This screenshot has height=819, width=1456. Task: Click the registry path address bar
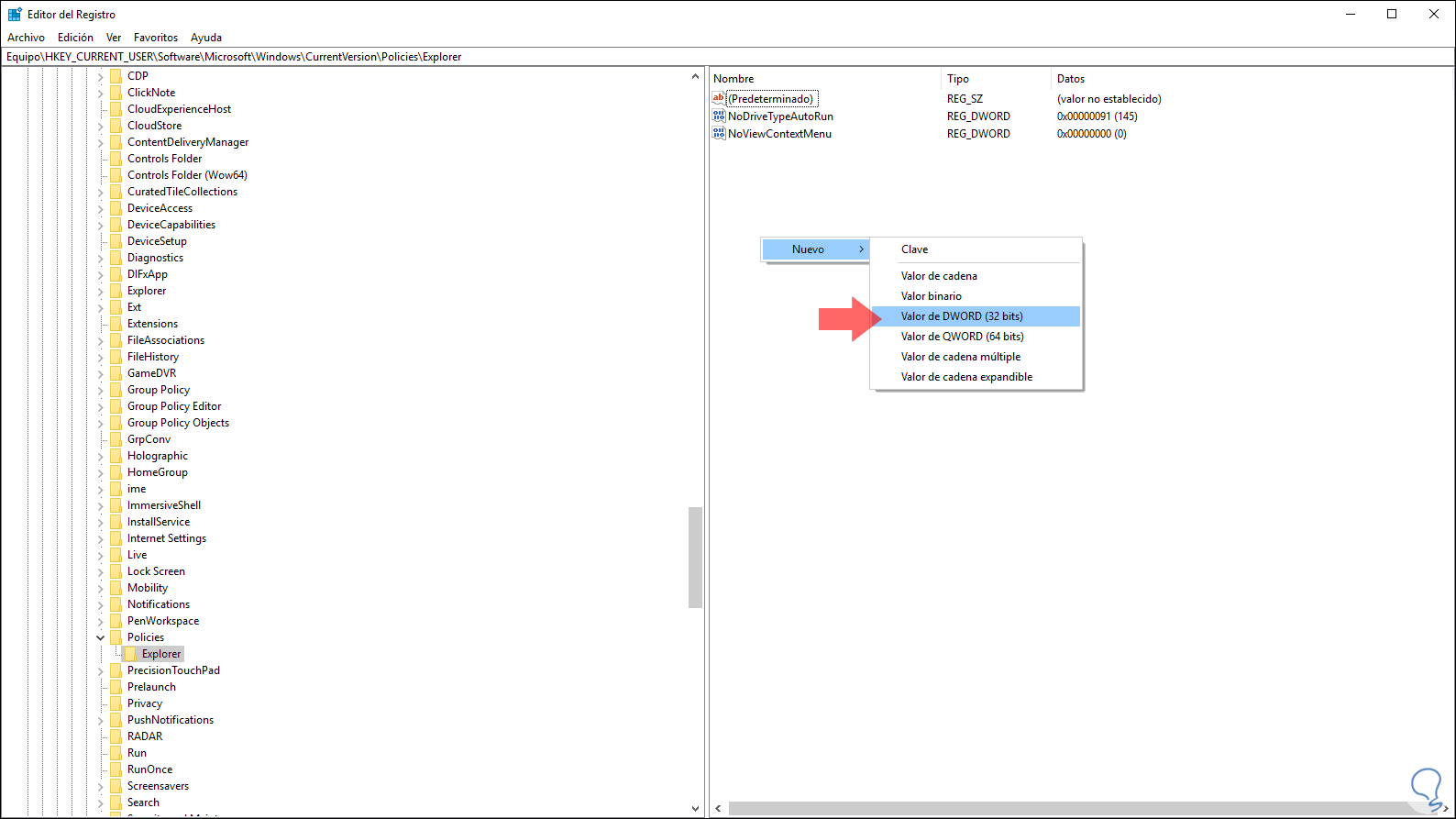(728, 57)
